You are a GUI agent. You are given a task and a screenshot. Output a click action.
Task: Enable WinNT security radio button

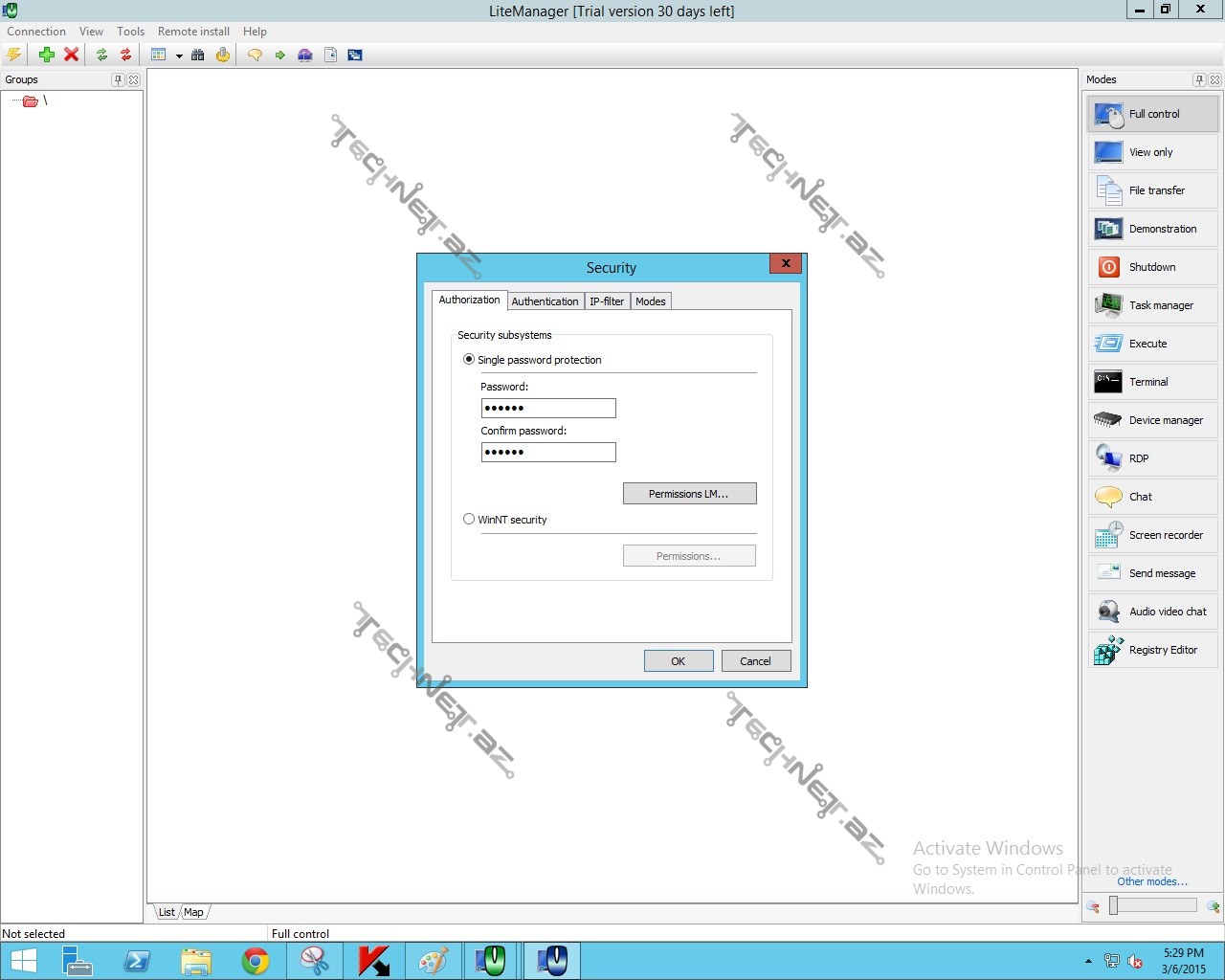[469, 520]
